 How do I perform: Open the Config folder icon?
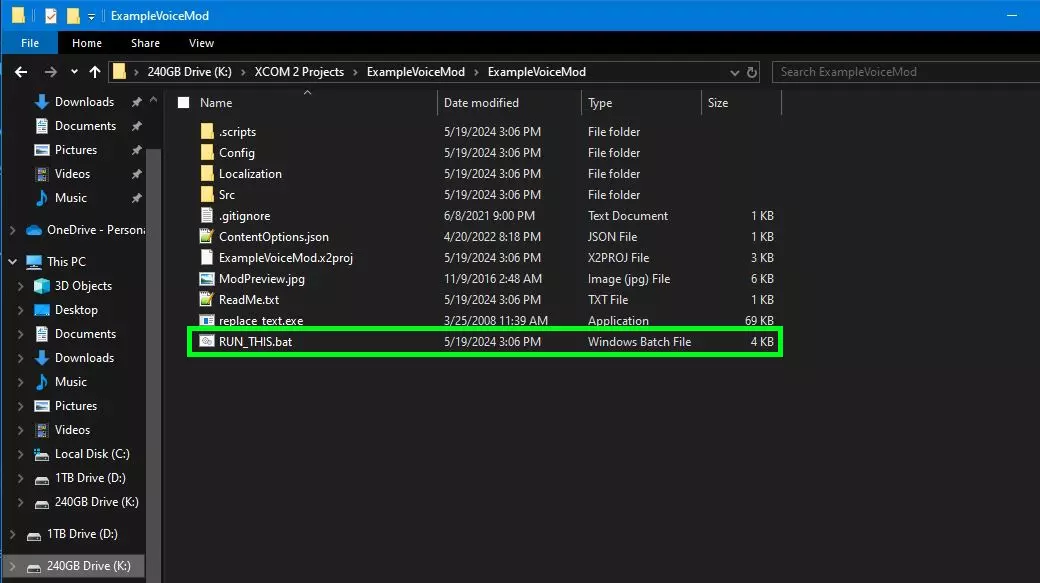[x=207, y=153]
